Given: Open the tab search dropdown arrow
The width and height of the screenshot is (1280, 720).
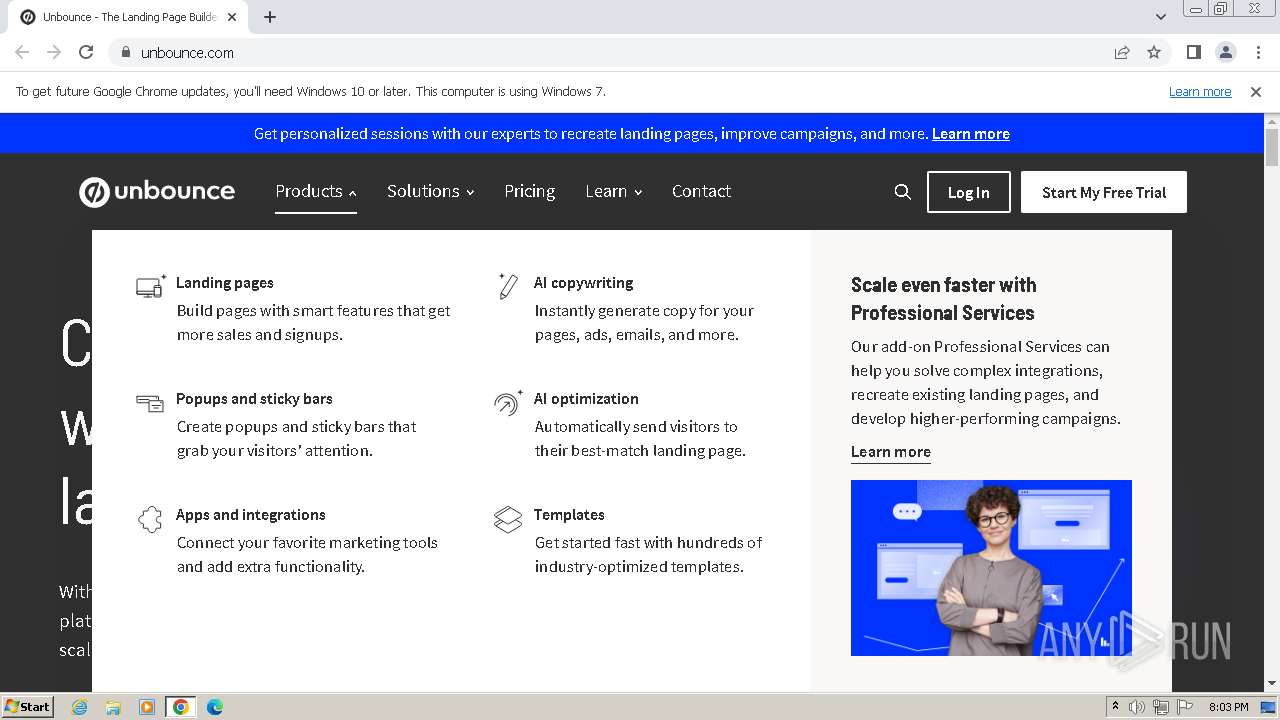Looking at the screenshot, I should [1160, 16].
